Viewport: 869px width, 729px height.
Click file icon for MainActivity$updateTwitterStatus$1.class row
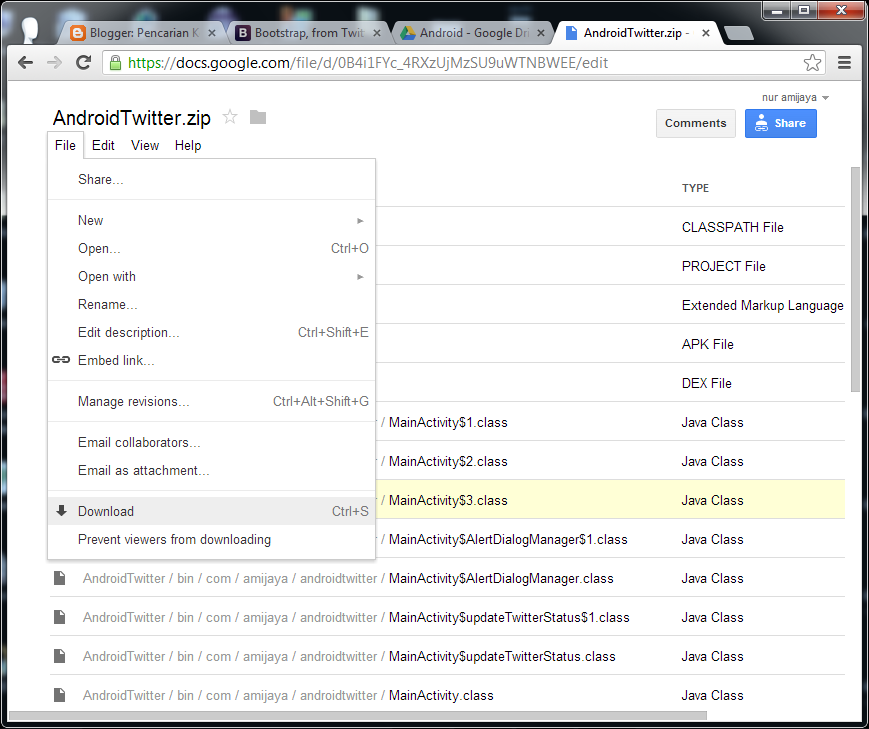click(59, 617)
